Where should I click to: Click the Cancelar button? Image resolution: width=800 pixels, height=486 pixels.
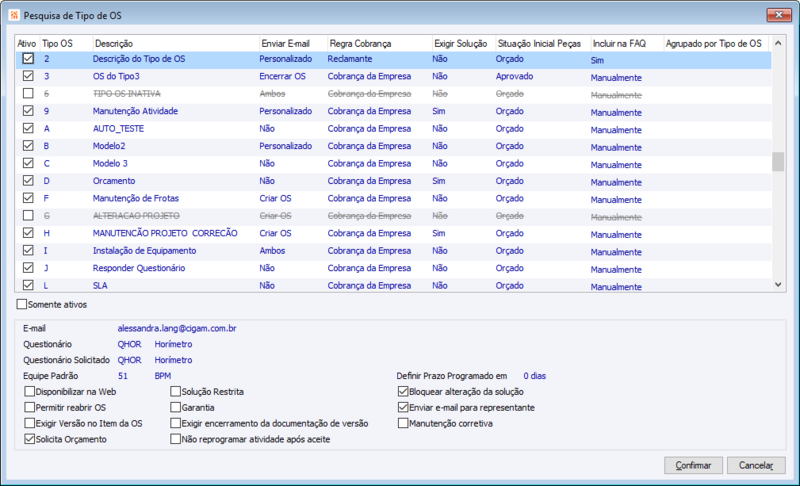point(756,465)
